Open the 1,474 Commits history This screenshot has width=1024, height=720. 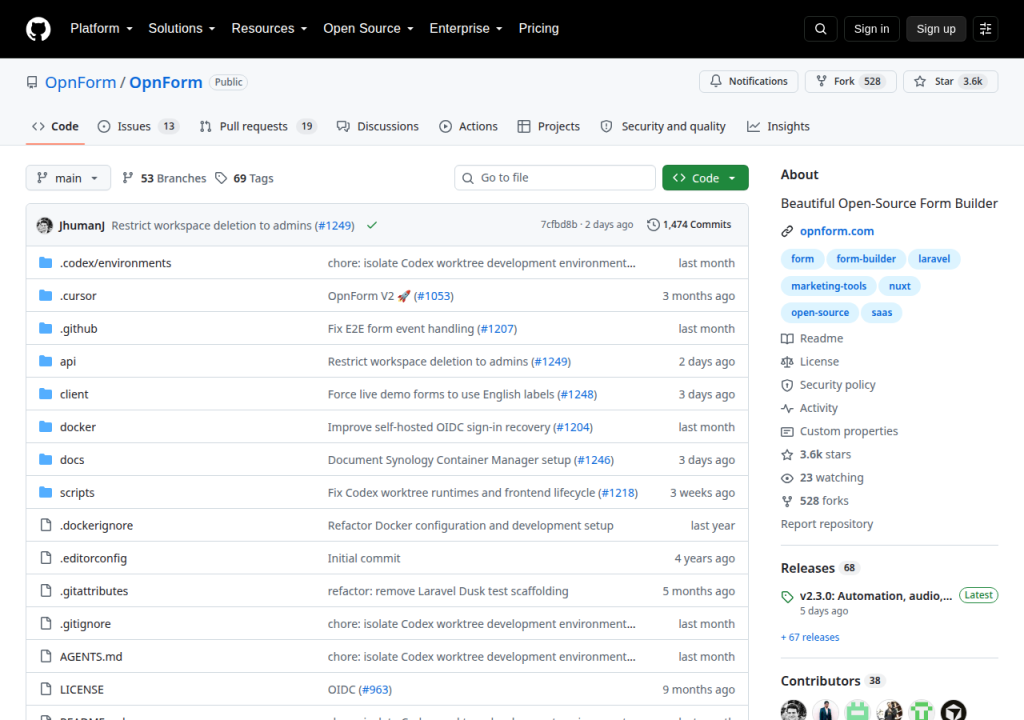click(x=689, y=225)
